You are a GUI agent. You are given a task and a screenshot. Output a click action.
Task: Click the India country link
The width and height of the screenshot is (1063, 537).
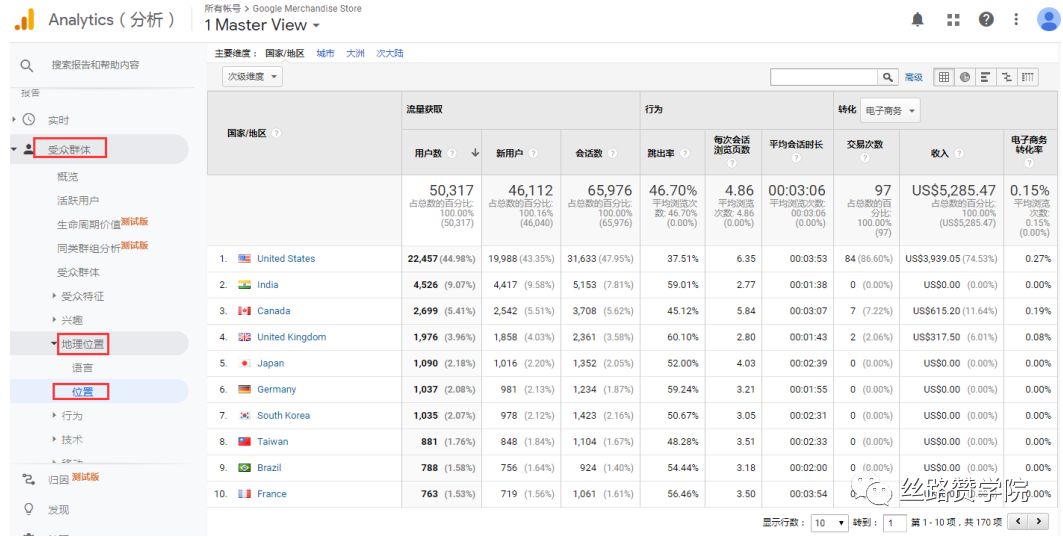[268, 285]
